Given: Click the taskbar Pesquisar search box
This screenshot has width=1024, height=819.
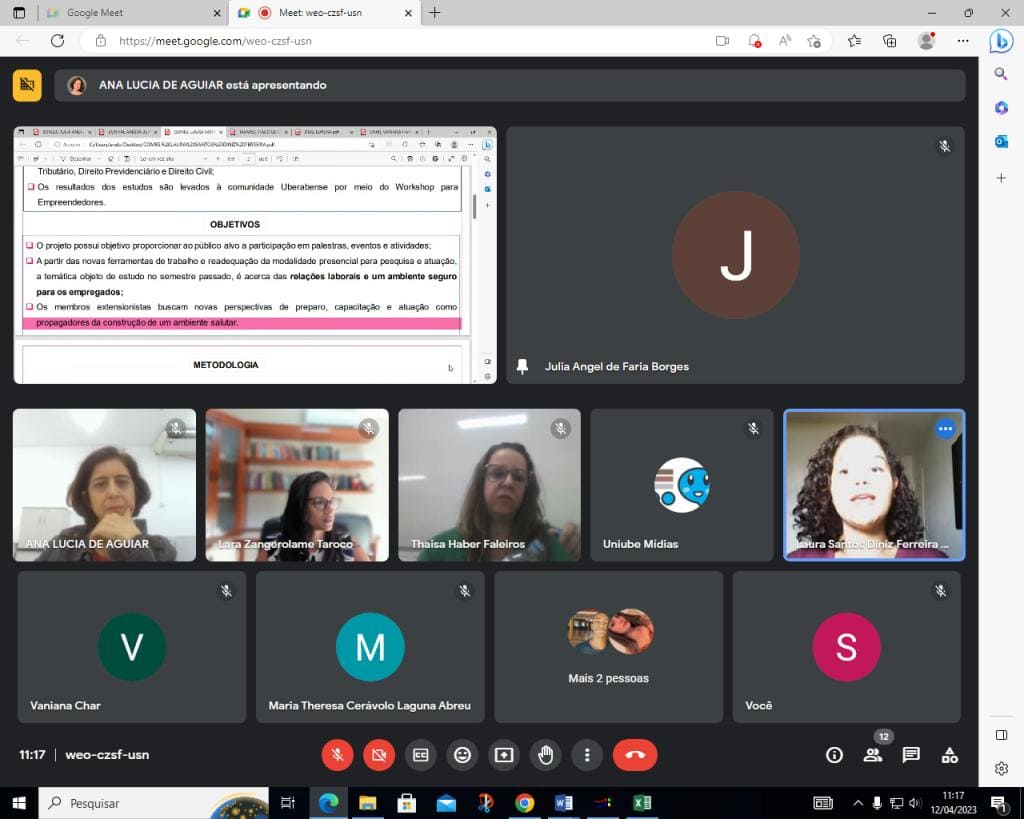Looking at the screenshot, I should [153, 803].
